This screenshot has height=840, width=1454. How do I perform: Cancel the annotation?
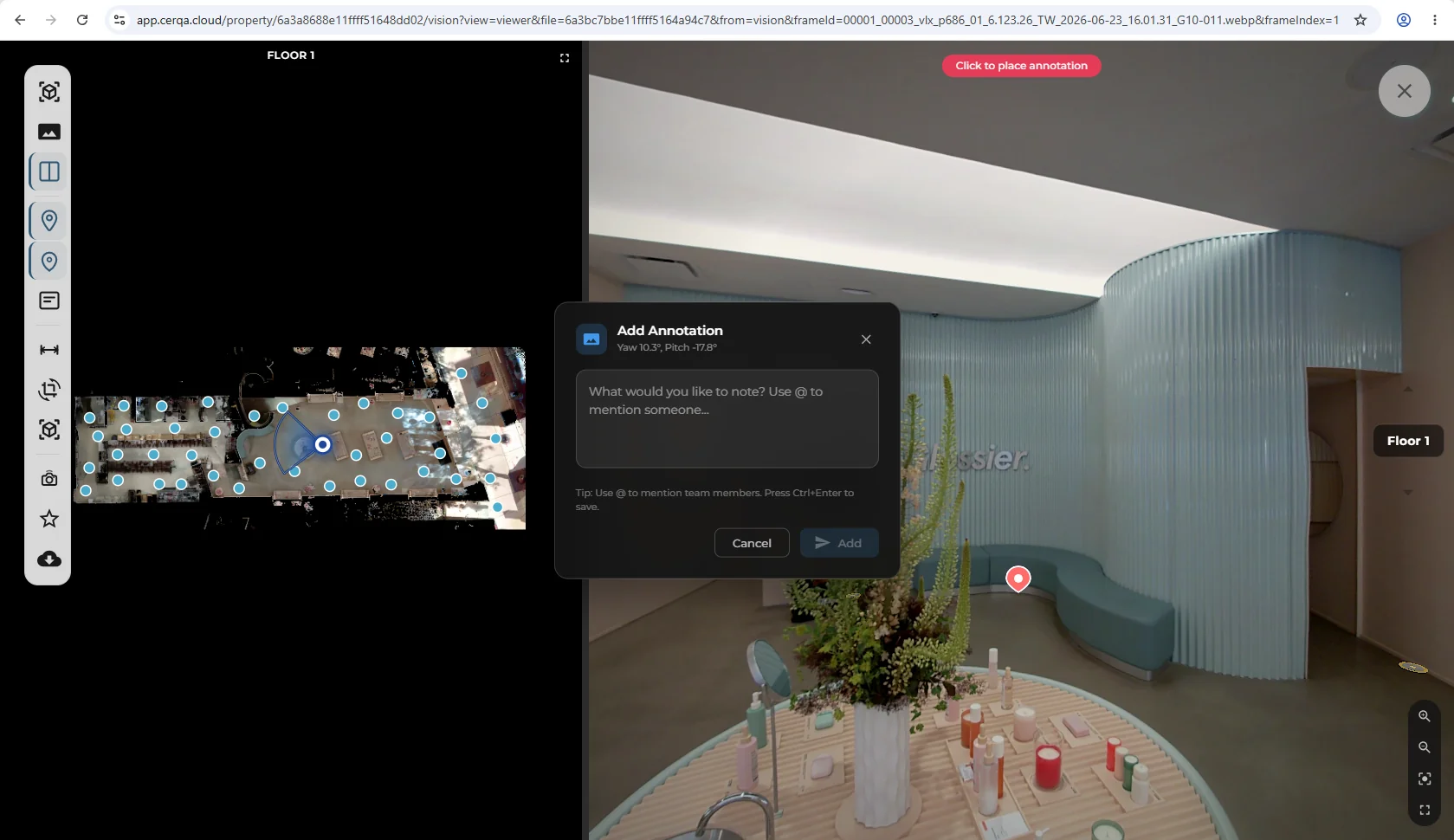point(752,543)
